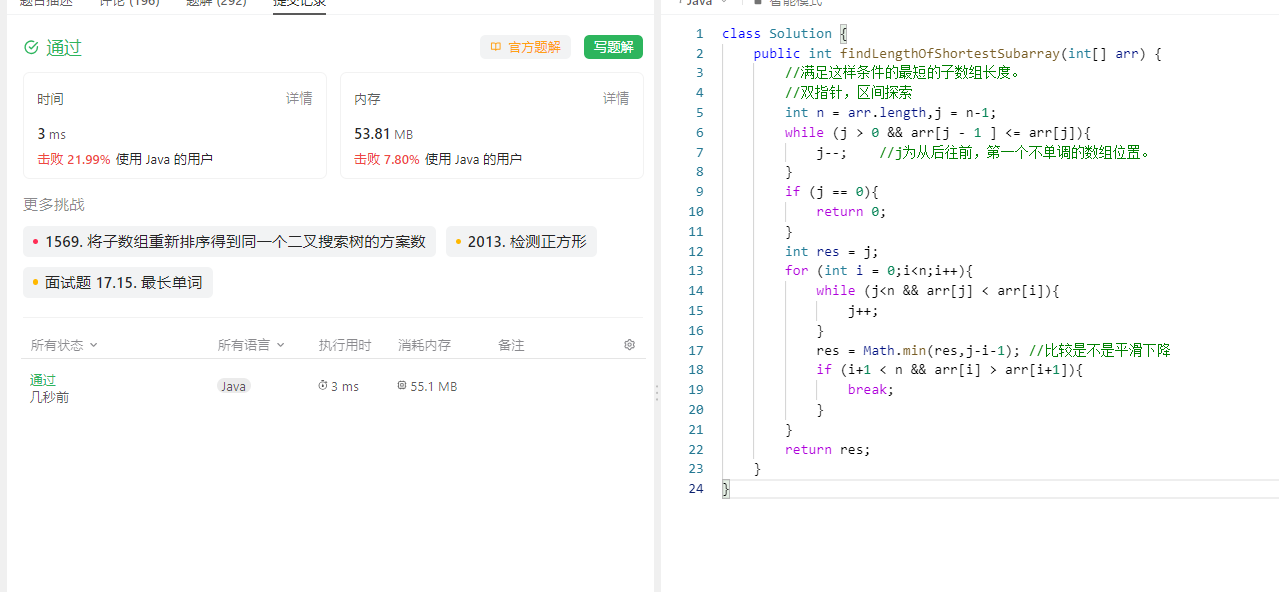This screenshot has width=1279, height=592.
Task: Open 详情 in the 内存 card
Action: (616, 98)
